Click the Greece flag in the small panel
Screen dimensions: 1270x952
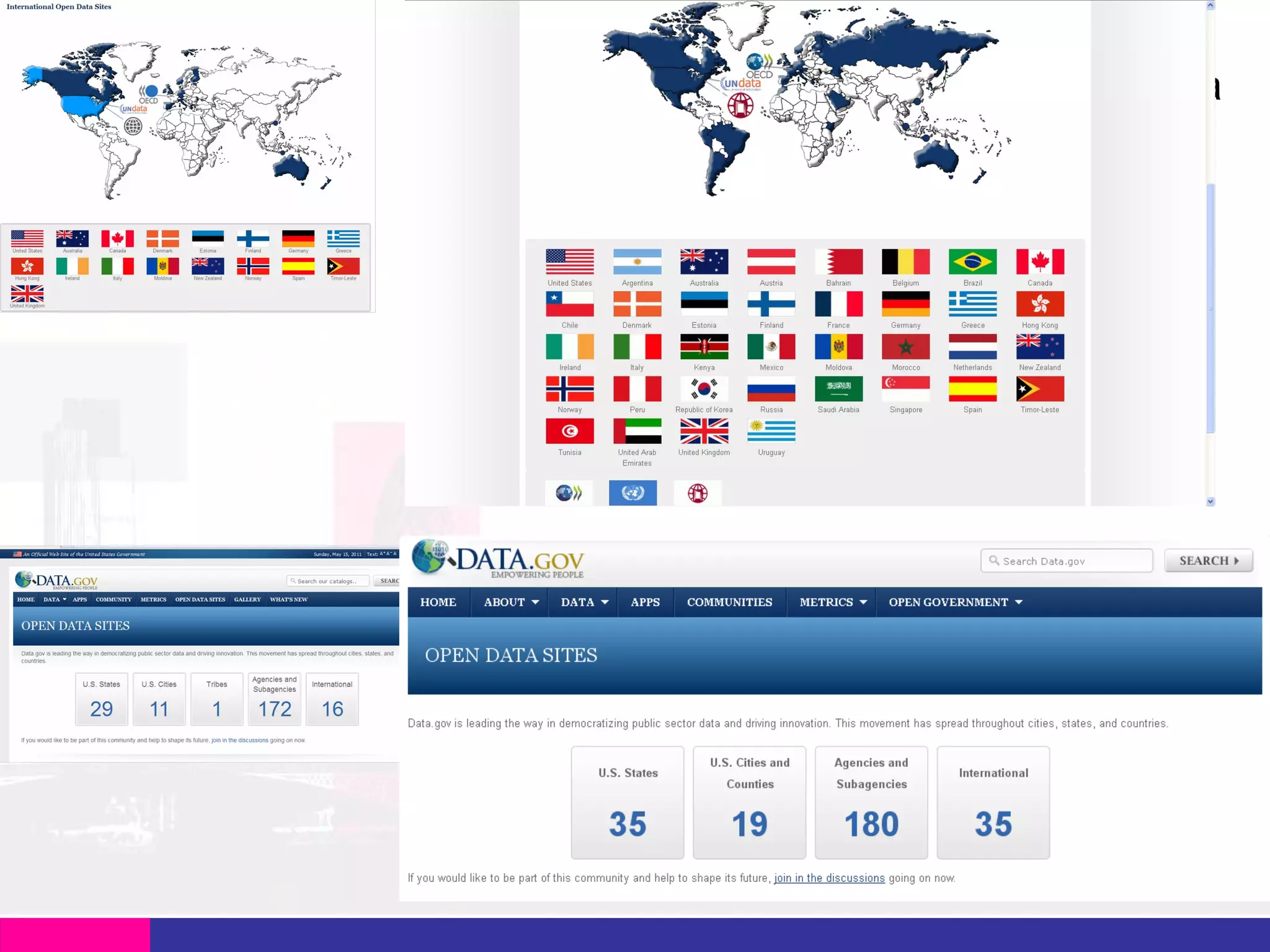[x=343, y=239]
